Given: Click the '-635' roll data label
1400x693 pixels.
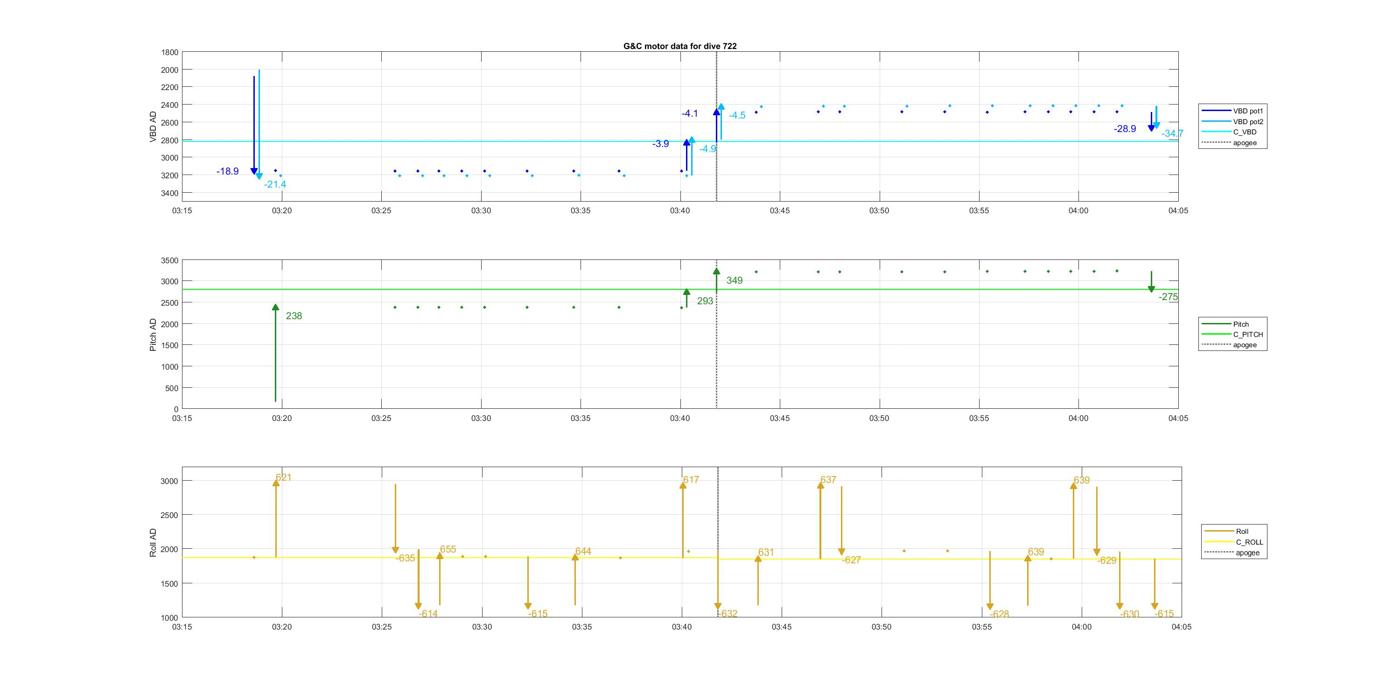Looking at the screenshot, I should [405, 558].
